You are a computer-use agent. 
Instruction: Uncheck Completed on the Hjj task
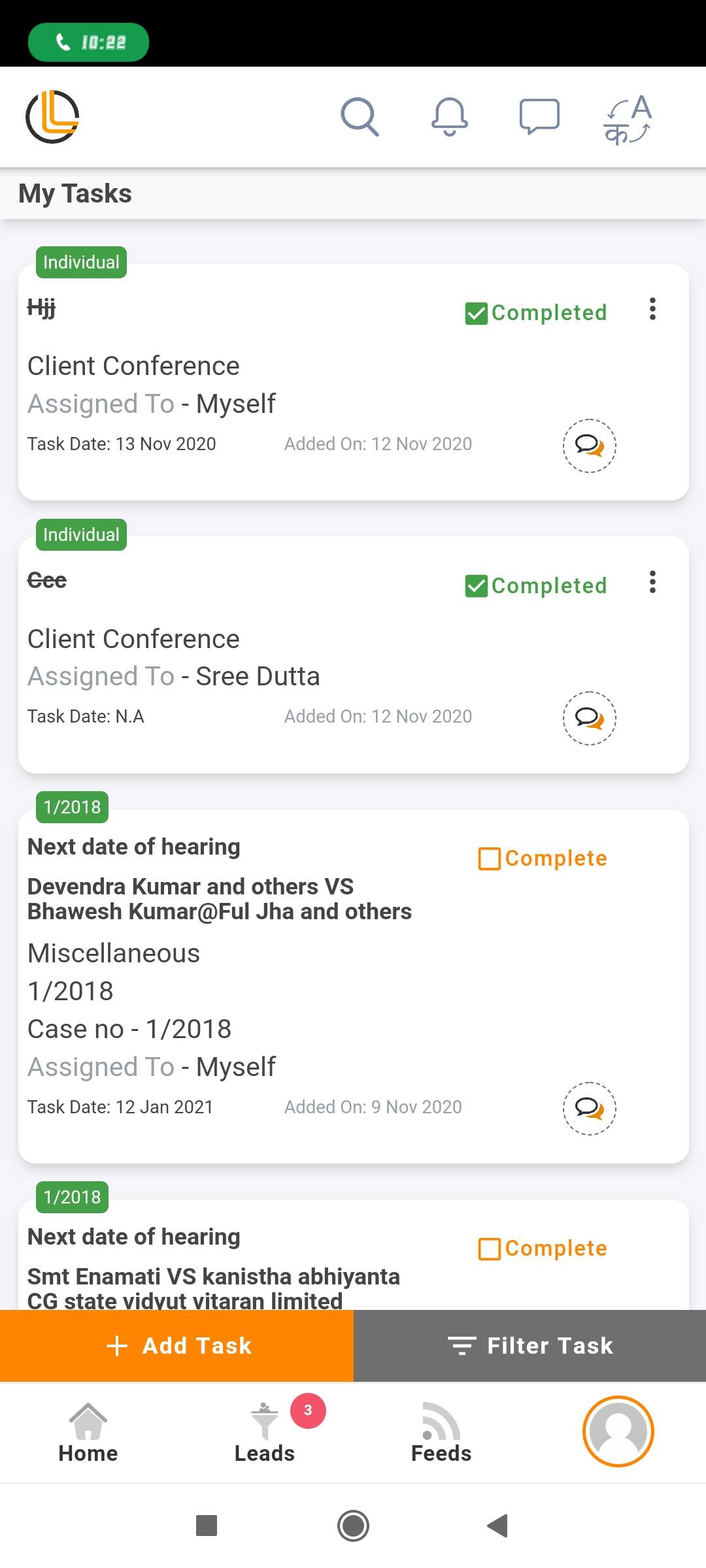[x=477, y=314]
